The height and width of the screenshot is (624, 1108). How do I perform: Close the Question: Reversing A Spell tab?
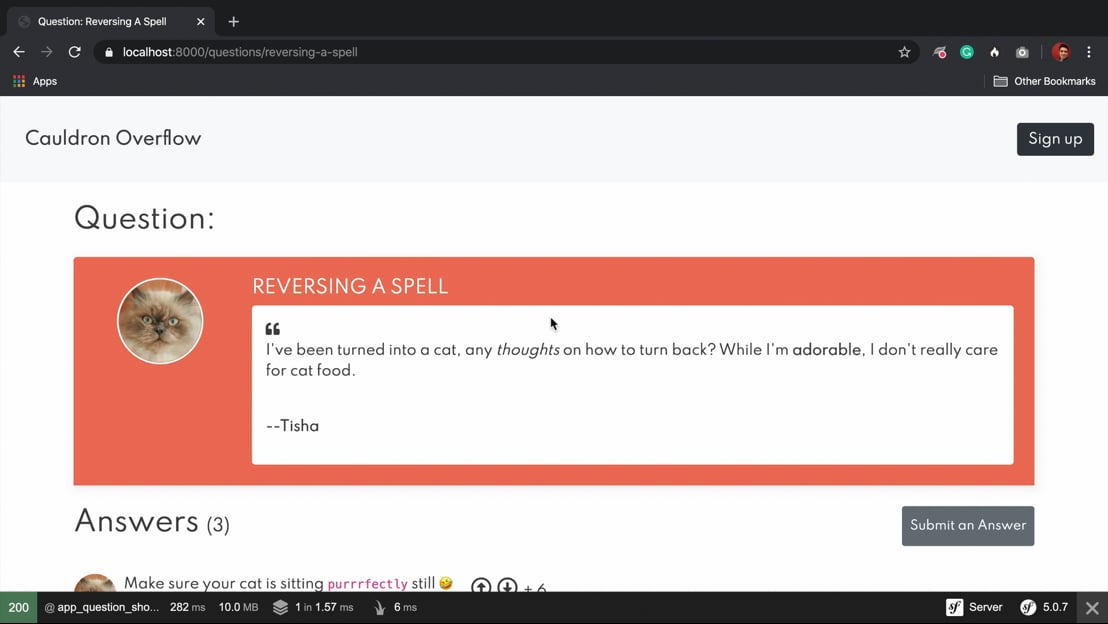(x=201, y=21)
